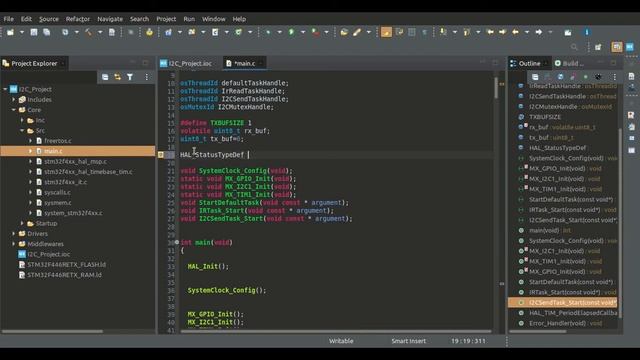This screenshot has width=640, height=360.
Task: Click Outline collapse all icon
Action: [535, 77]
